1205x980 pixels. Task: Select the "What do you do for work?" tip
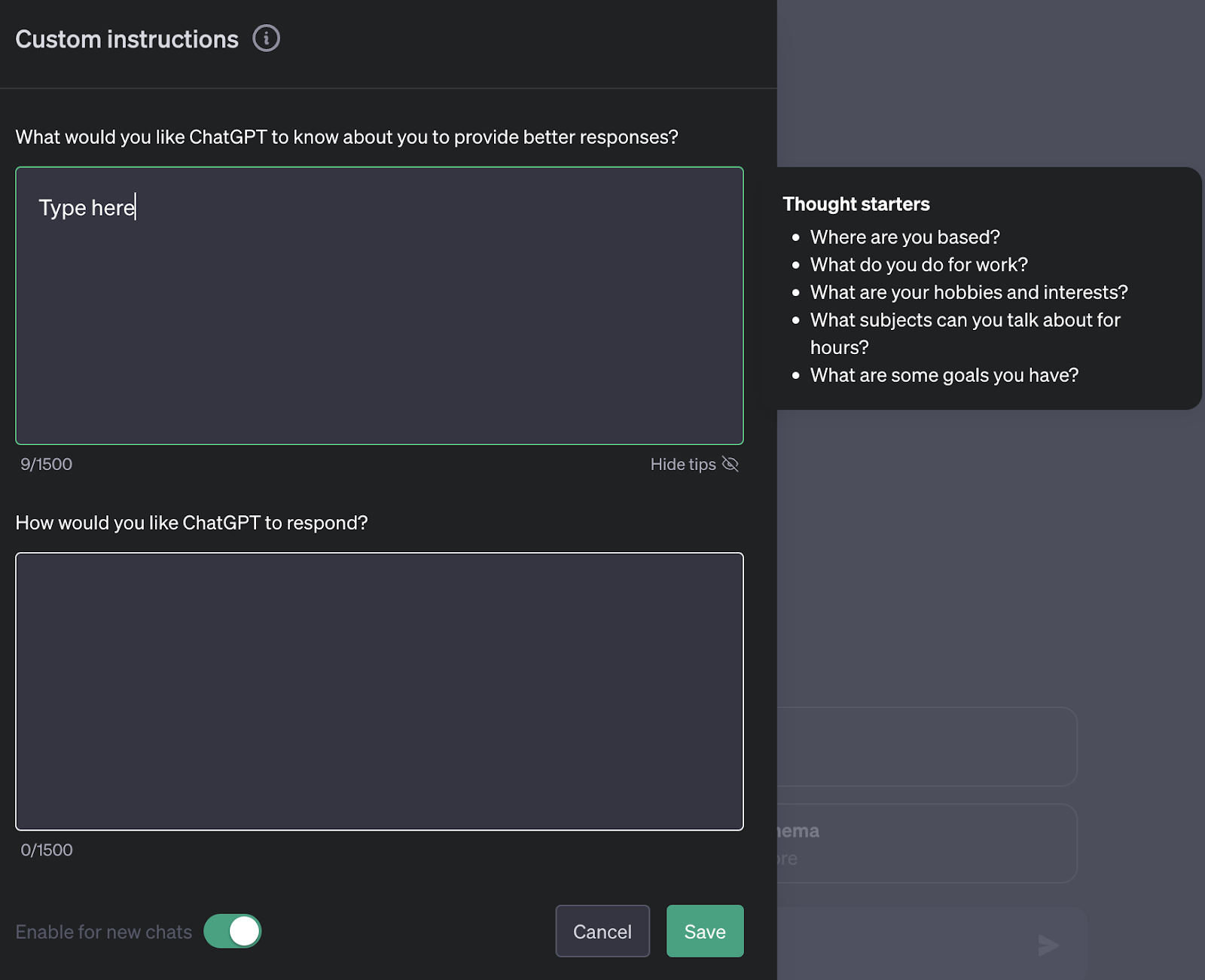tap(918, 265)
